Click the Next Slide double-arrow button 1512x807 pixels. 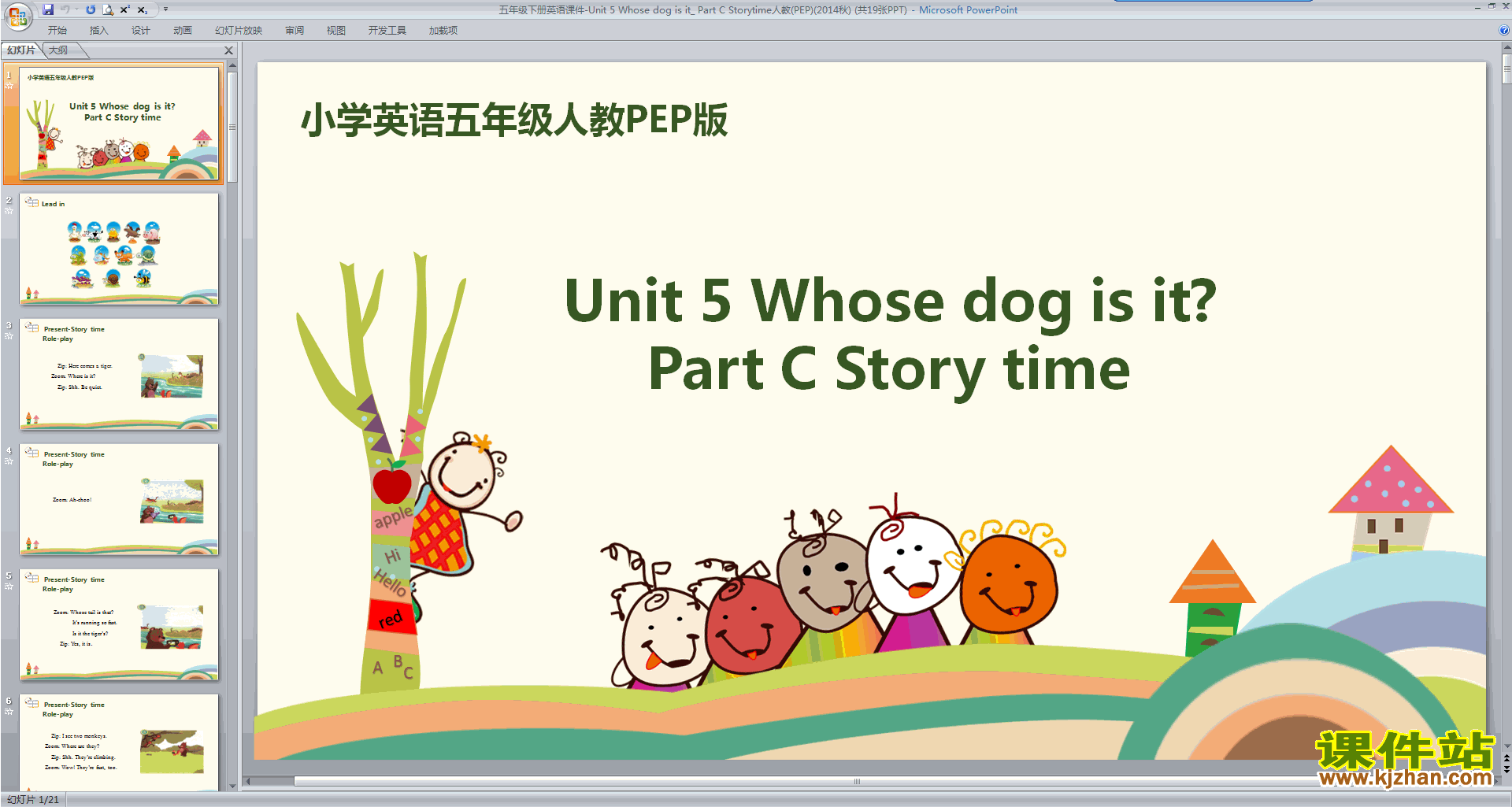coord(1506,769)
